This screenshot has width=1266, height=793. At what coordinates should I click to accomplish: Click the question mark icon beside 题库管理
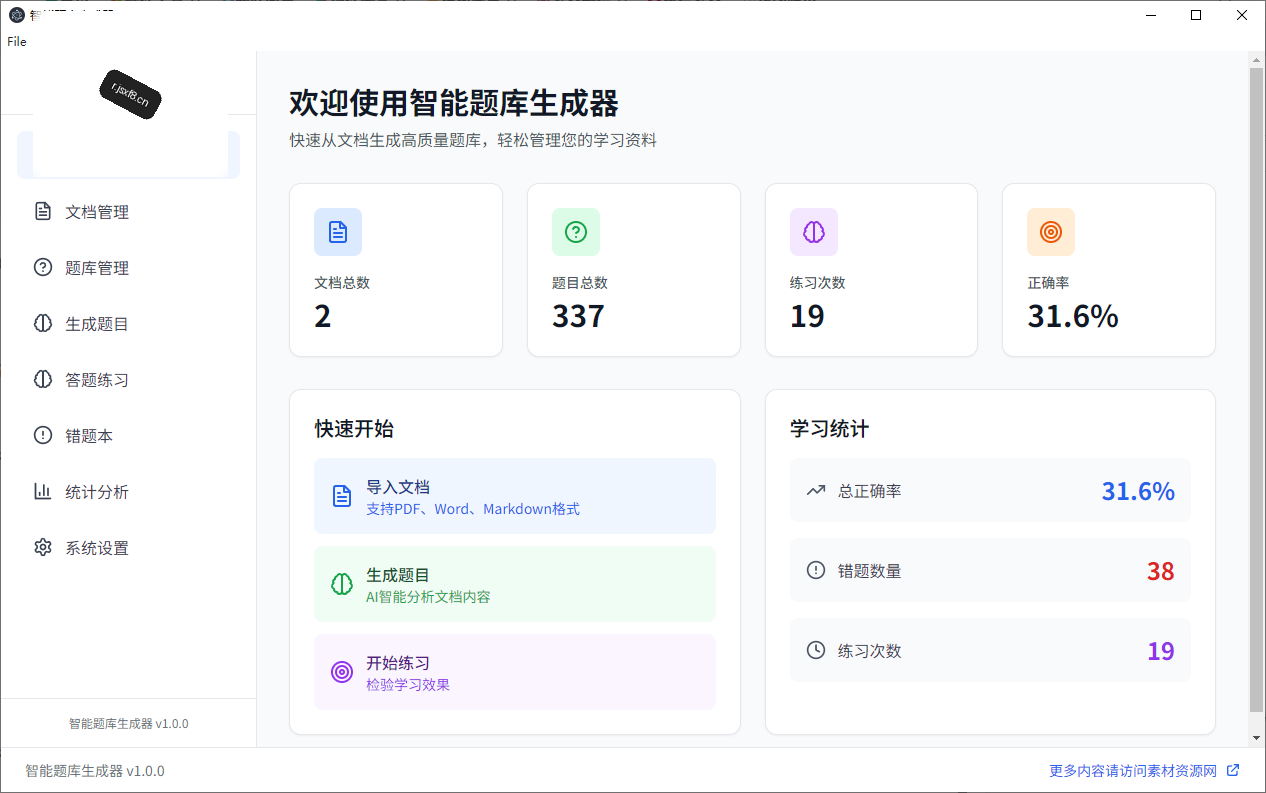tap(42, 268)
